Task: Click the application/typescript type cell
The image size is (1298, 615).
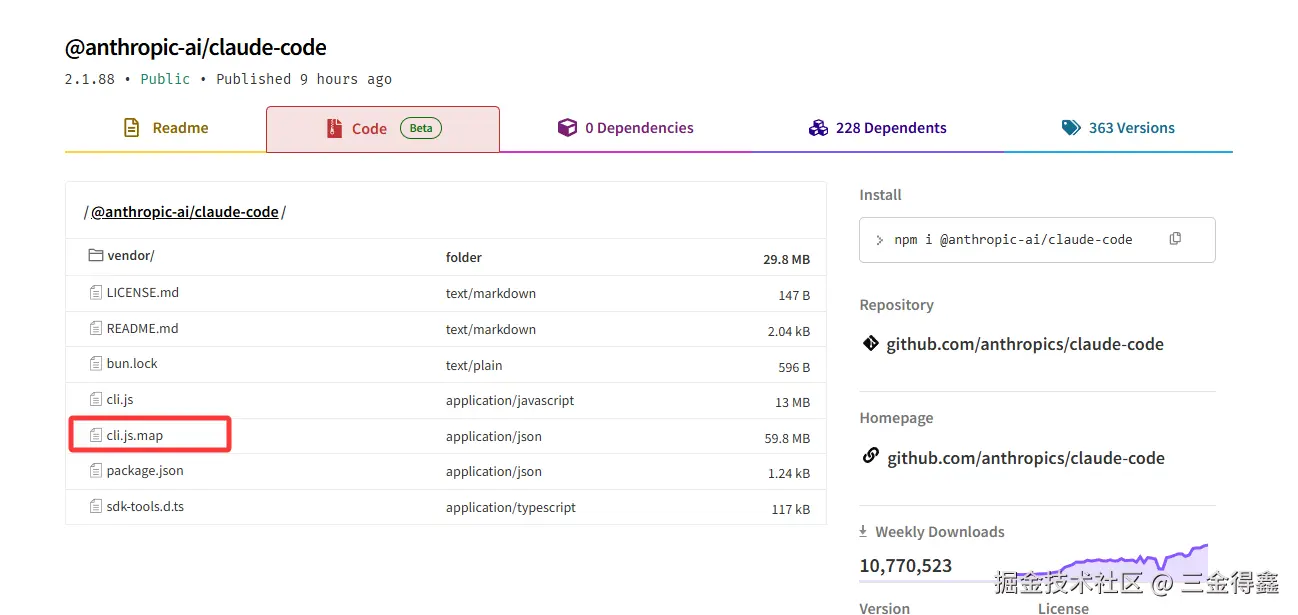Action: (x=511, y=507)
